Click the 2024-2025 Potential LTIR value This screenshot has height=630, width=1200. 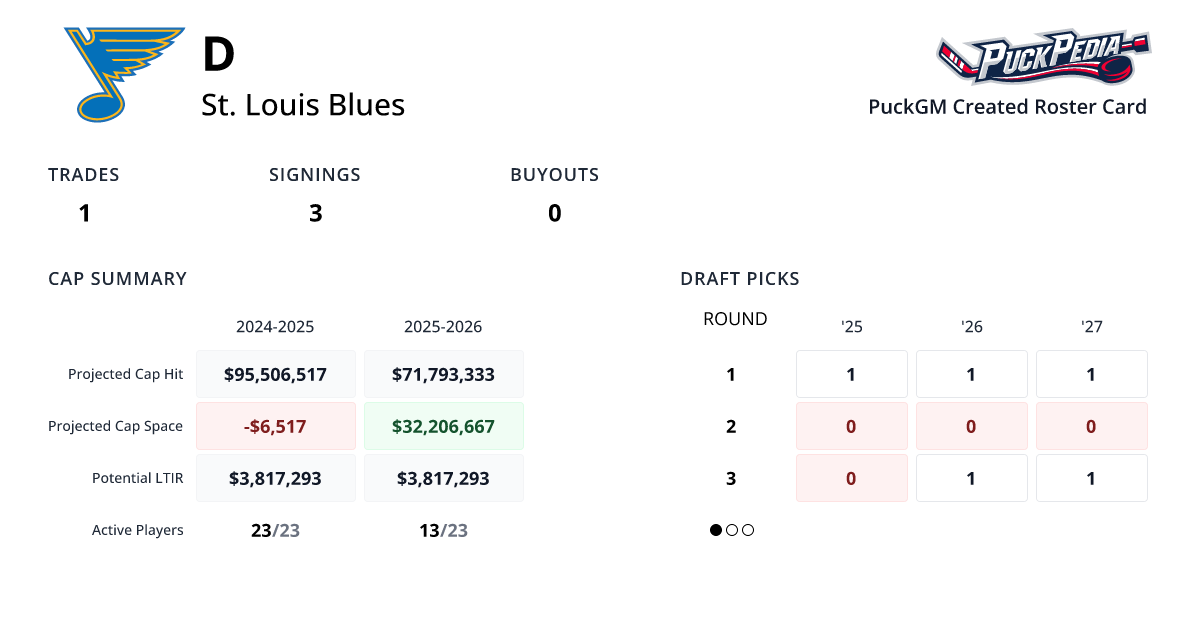point(275,479)
